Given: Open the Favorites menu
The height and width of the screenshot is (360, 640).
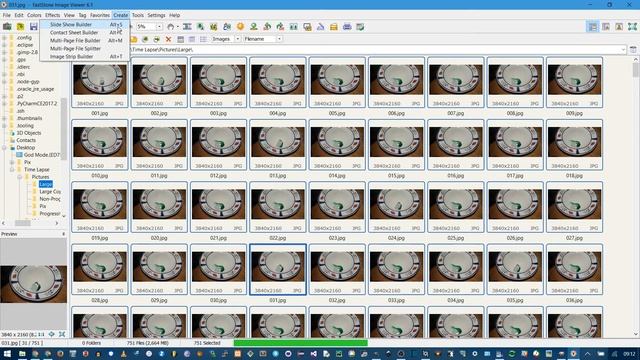Looking at the screenshot, I should click(x=100, y=15).
